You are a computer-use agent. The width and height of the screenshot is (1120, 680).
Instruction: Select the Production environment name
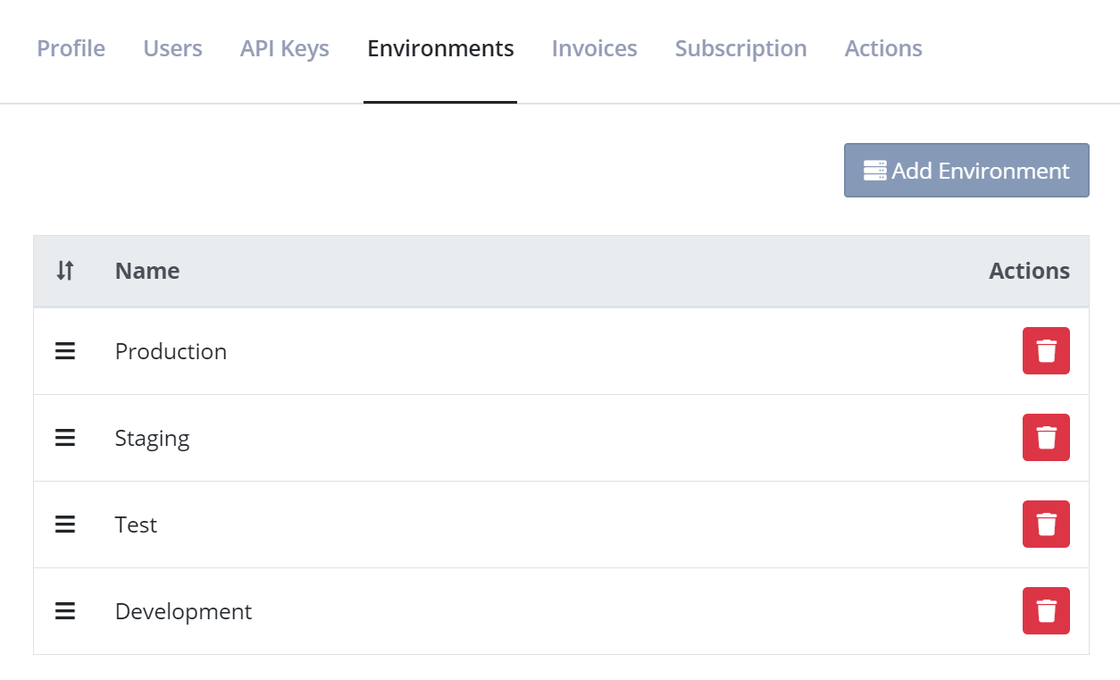click(171, 351)
